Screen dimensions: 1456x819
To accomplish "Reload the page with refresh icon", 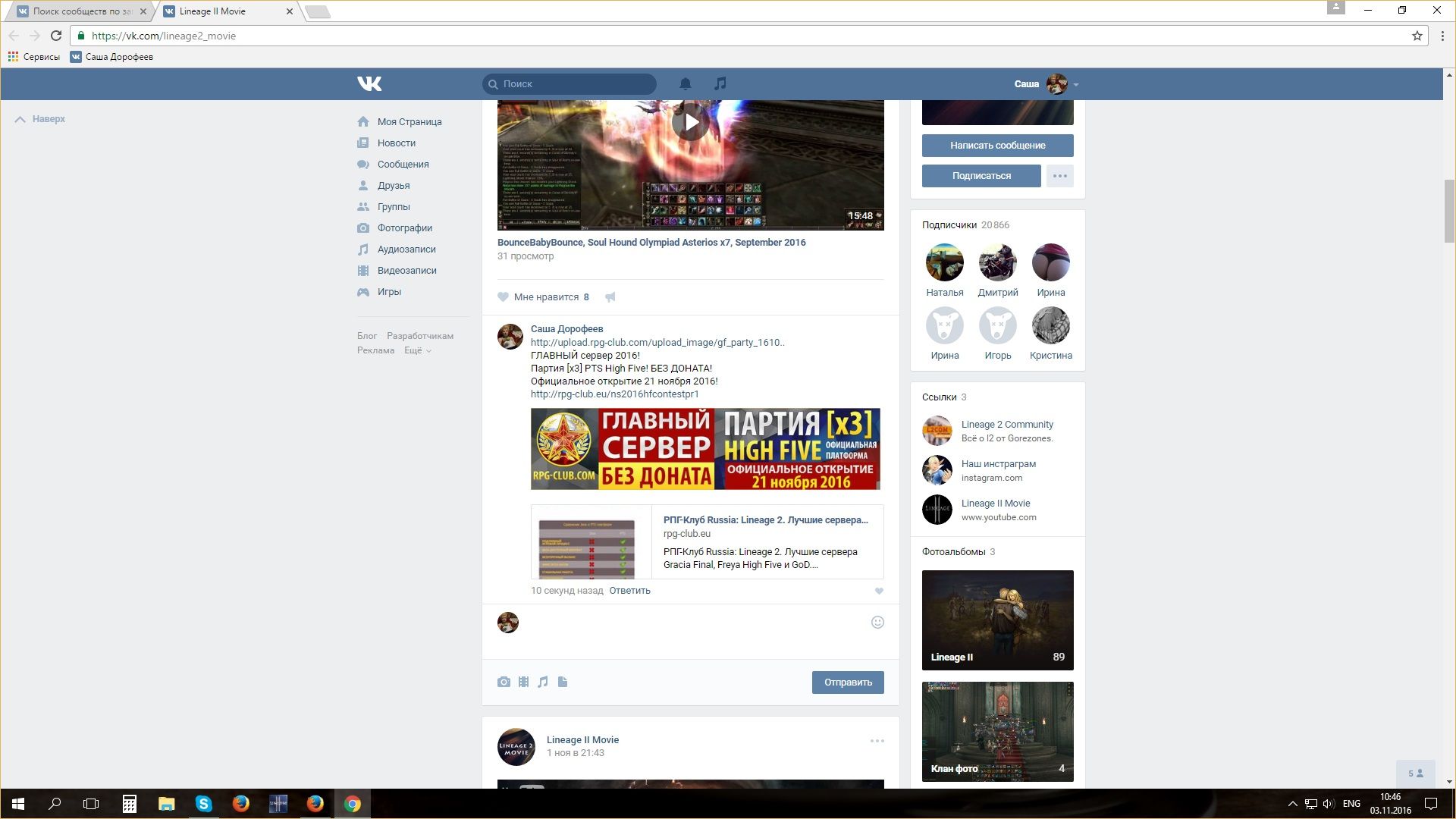I will [55, 36].
